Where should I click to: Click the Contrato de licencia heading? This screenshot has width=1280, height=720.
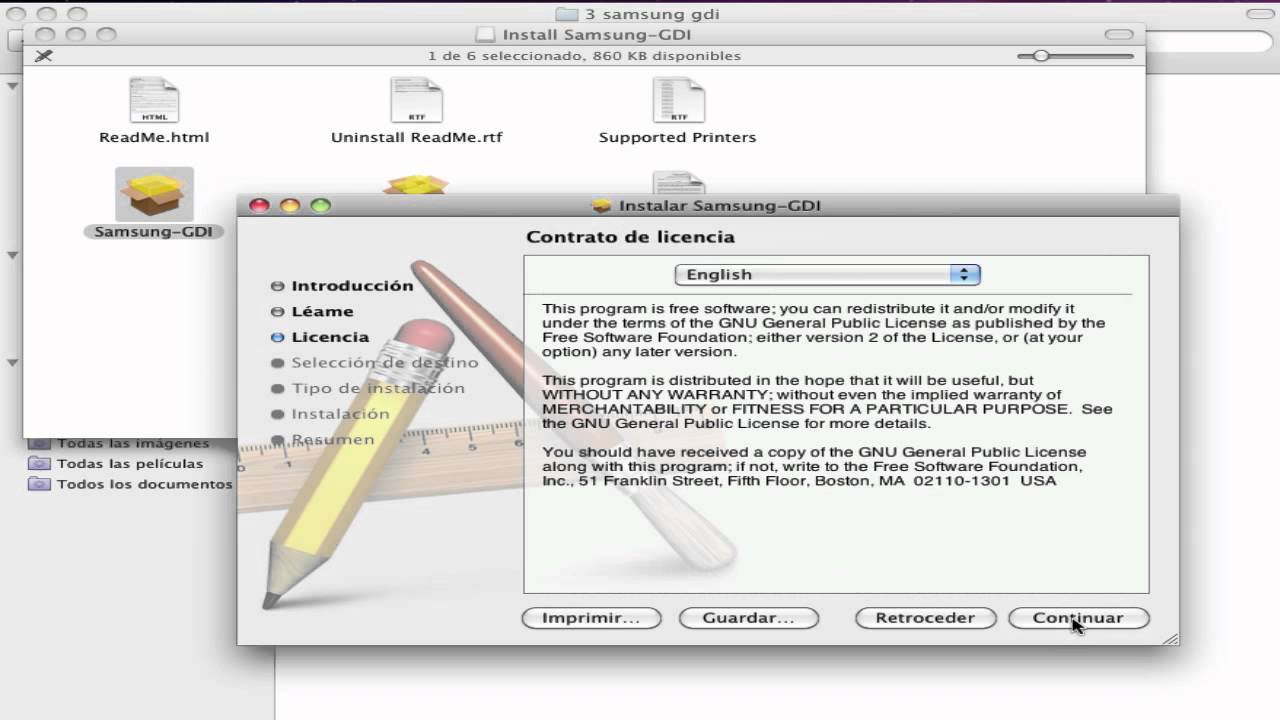tap(631, 238)
